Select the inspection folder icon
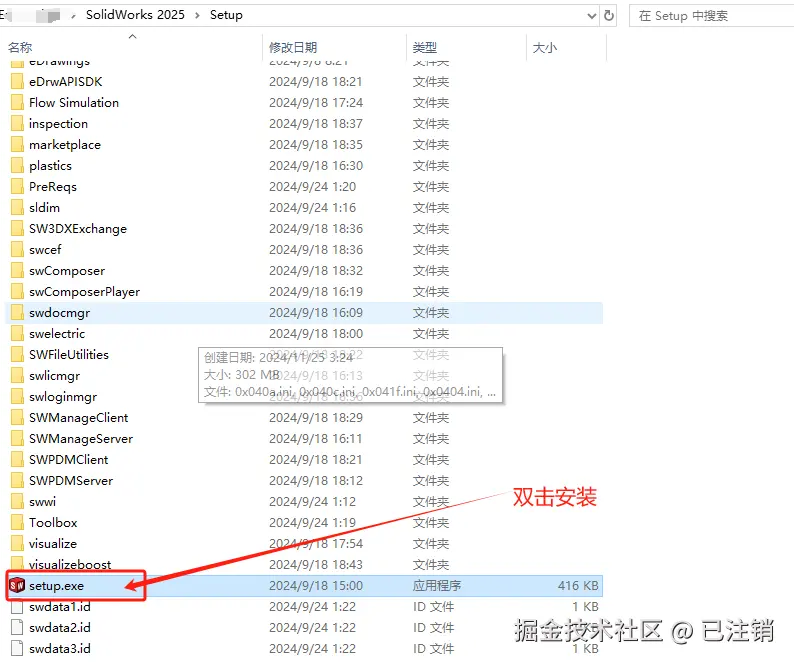Image resolution: width=794 pixels, height=664 pixels. pyautogui.click(x=17, y=124)
